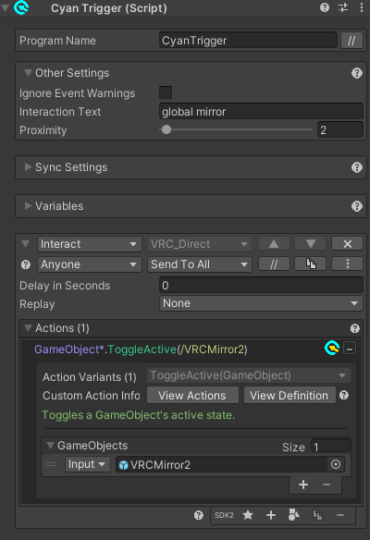Open help for Sync Settings
The width and height of the screenshot is (370, 540).
coord(357,167)
